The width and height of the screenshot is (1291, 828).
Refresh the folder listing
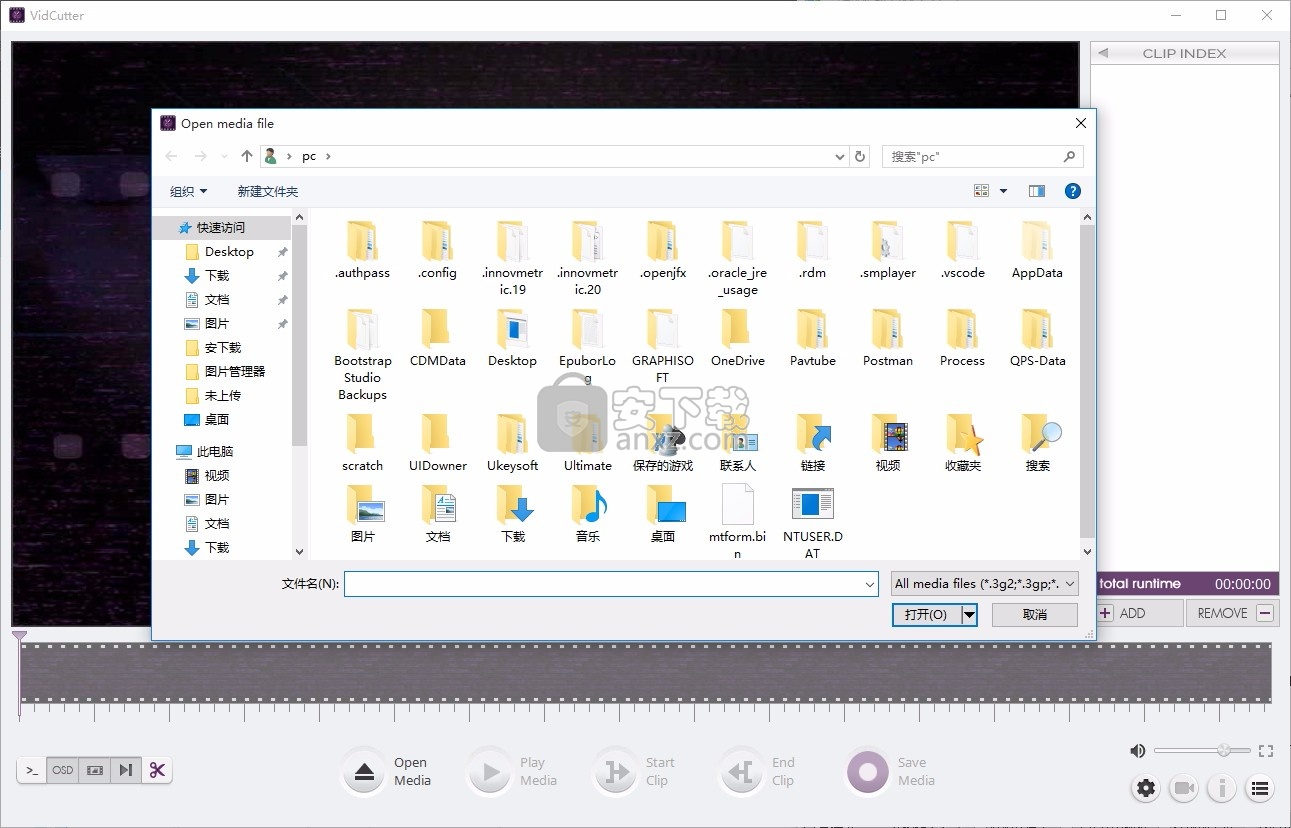860,157
